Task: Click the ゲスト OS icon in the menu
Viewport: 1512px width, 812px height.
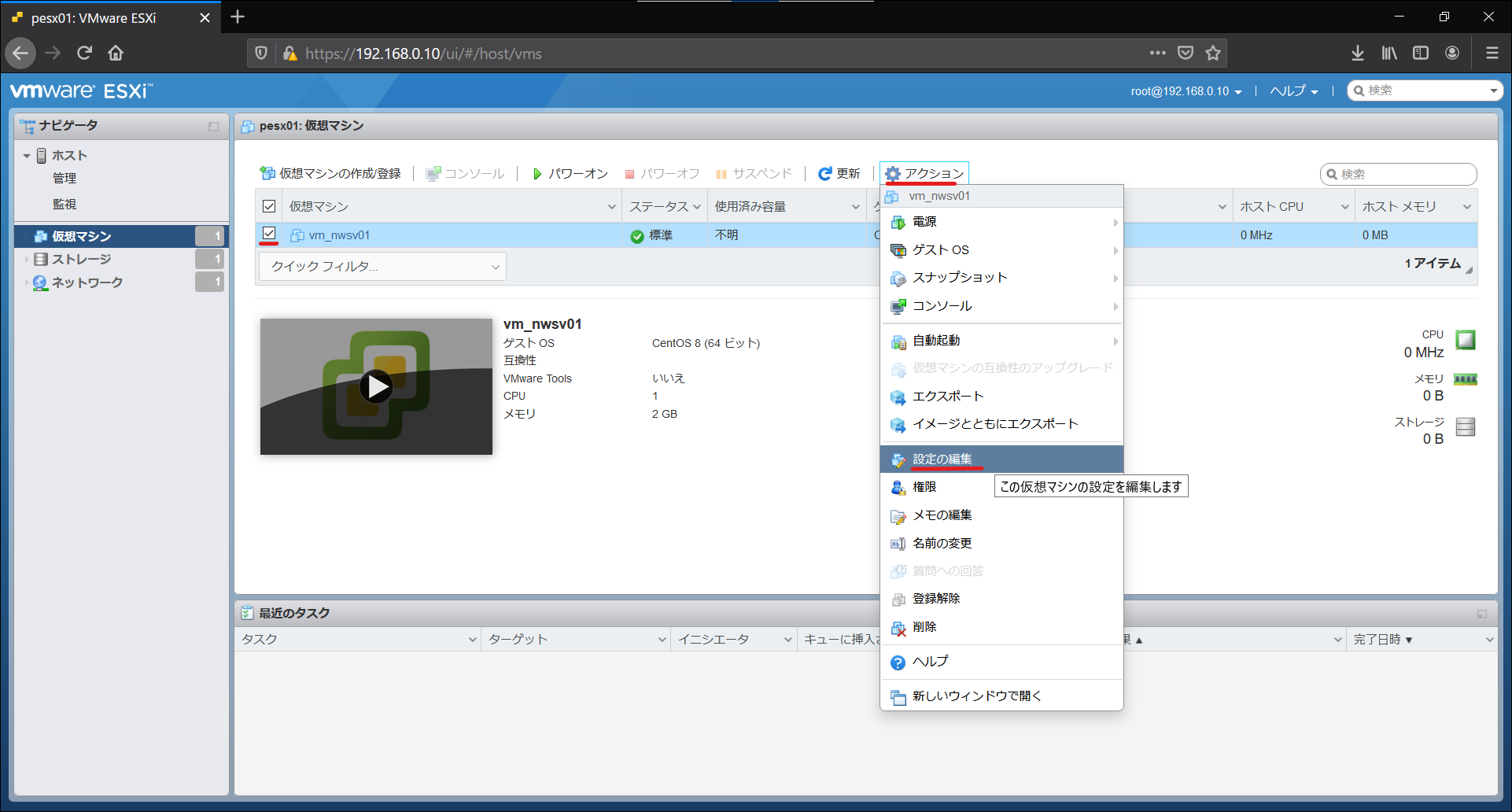Action: (x=898, y=250)
